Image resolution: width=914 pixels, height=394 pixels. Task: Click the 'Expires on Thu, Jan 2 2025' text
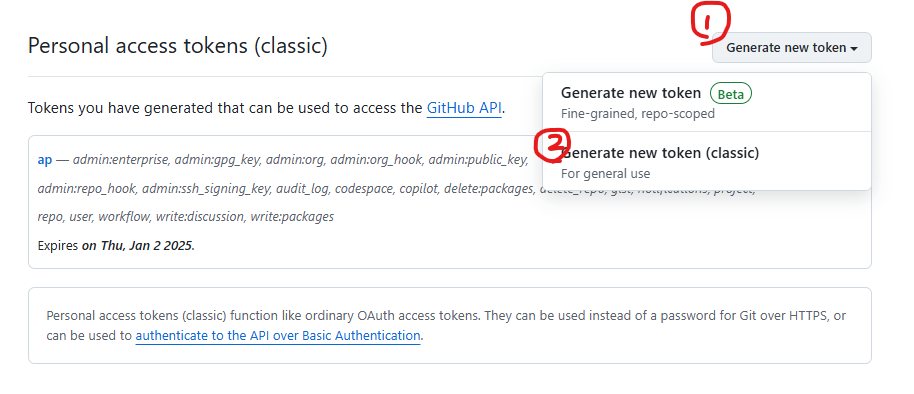[x=116, y=245]
